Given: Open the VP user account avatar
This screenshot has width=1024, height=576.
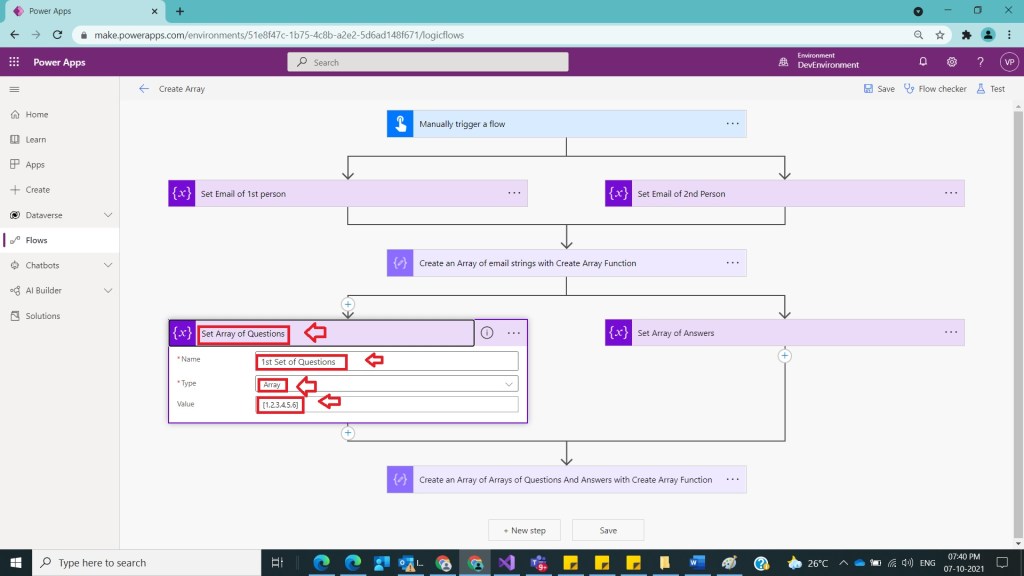Looking at the screenshot, I should [1009, 61].
